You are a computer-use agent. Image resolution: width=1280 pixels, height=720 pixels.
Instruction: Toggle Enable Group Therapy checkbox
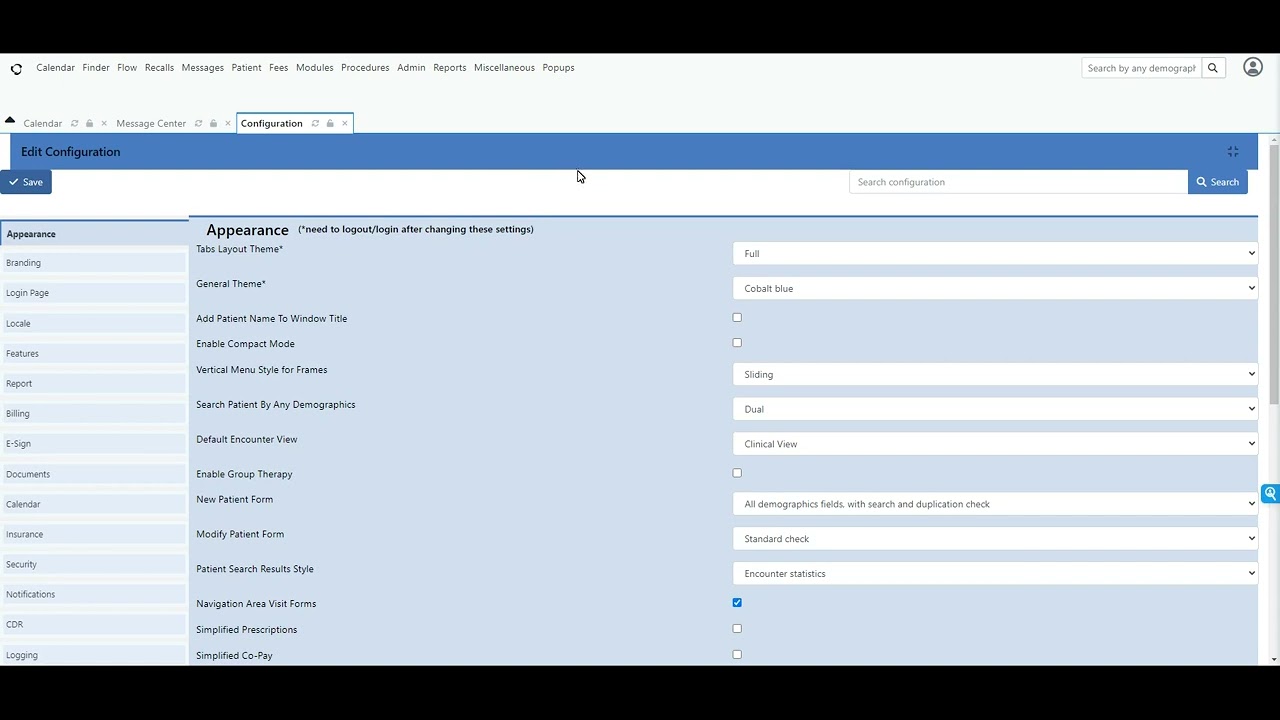(x=737, y=473)
